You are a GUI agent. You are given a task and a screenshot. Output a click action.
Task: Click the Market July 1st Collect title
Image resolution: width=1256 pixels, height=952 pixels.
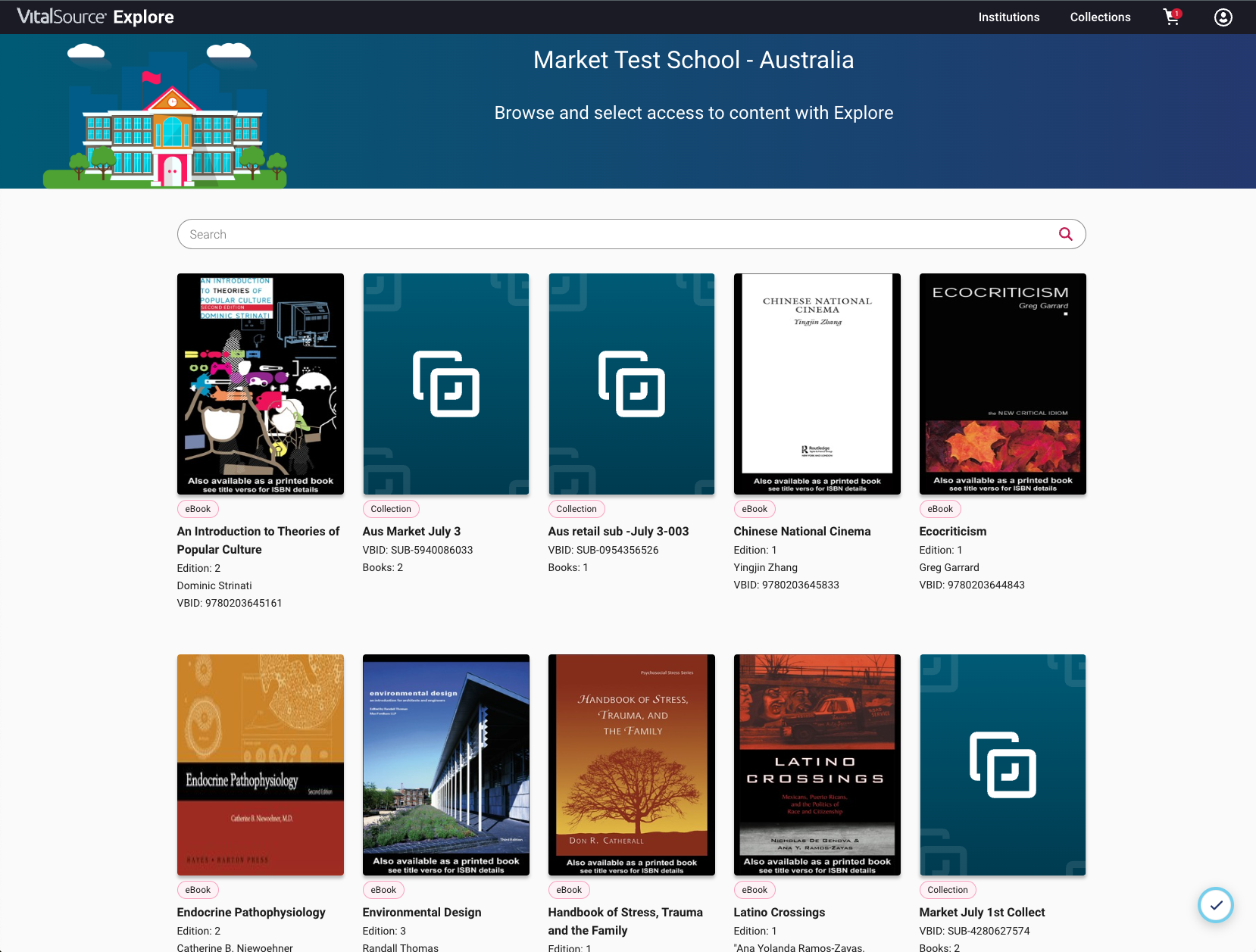click(x=982, y=913)
